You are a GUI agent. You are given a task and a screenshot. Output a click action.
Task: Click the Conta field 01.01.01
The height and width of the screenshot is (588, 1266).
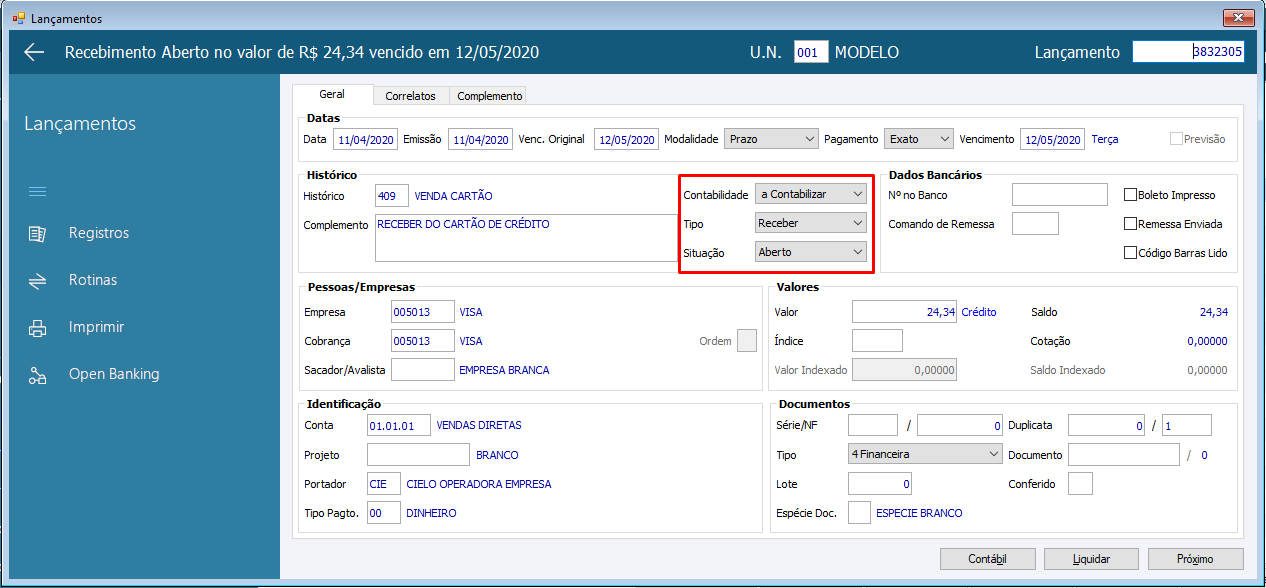(398, 425)
